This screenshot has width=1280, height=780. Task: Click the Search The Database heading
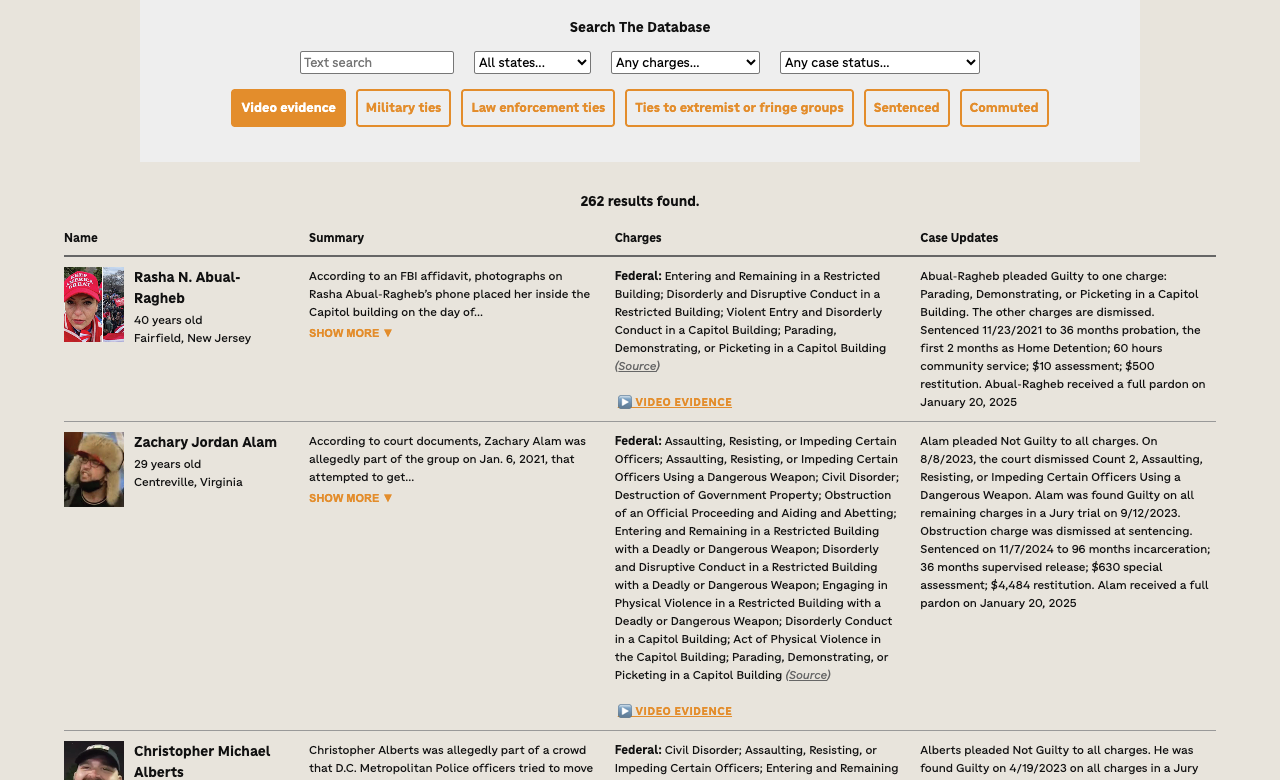pos(640,27)
